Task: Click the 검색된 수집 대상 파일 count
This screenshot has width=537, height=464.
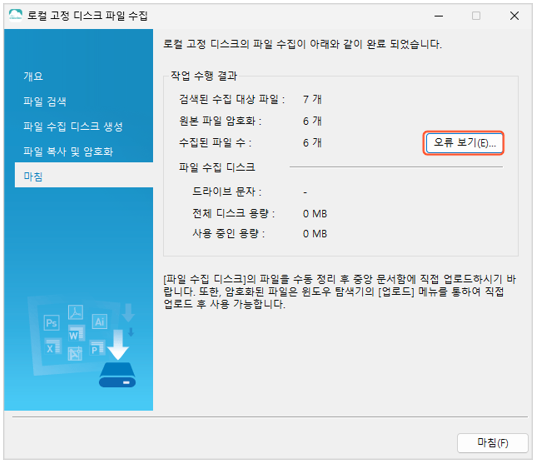Action: click(x=312, y=100)
